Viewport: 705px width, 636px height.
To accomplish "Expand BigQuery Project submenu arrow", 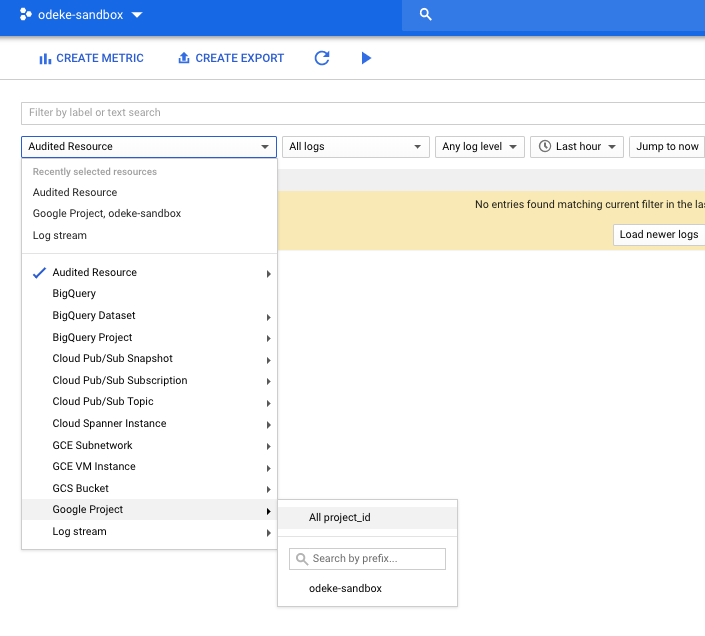I will point(268,338).
